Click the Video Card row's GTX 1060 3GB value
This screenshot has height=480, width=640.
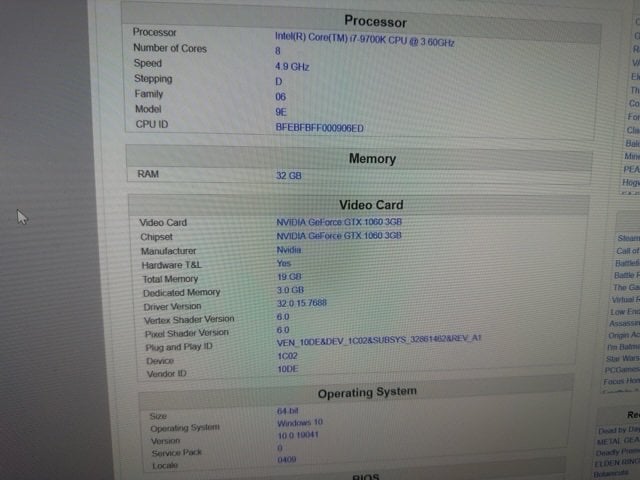339,222
